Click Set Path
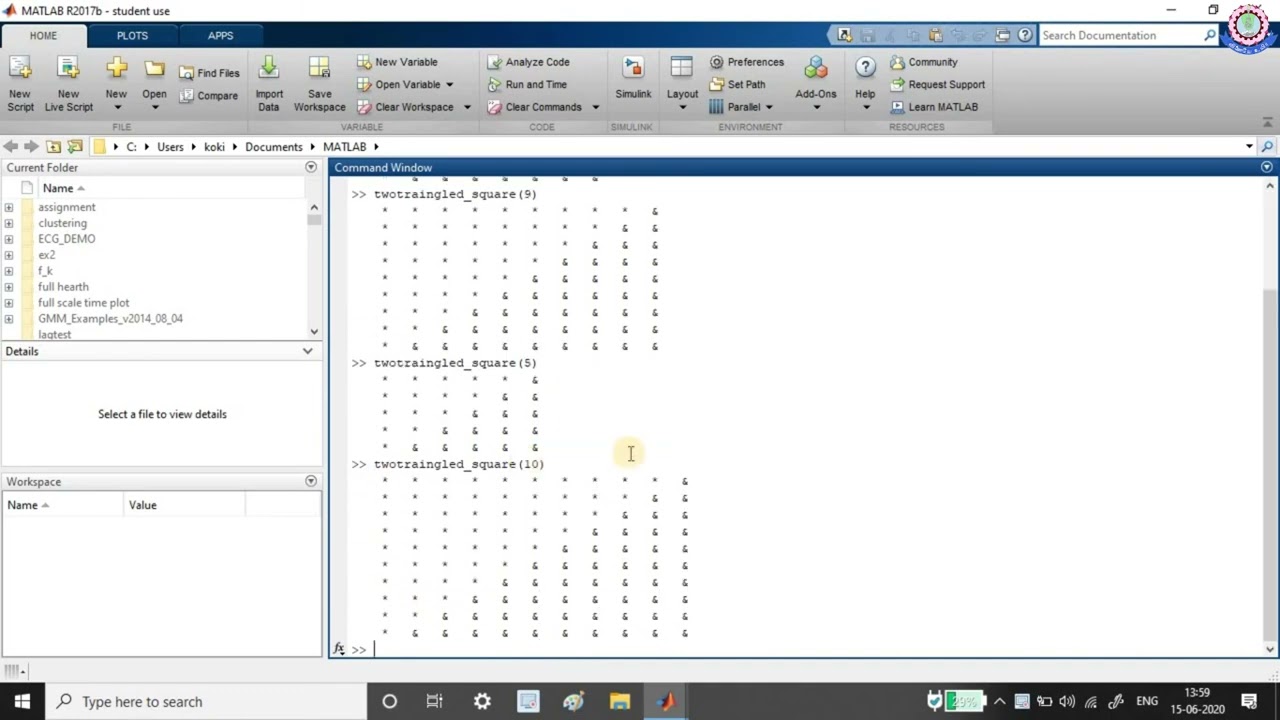1280x720 pixels. (737, 85)
